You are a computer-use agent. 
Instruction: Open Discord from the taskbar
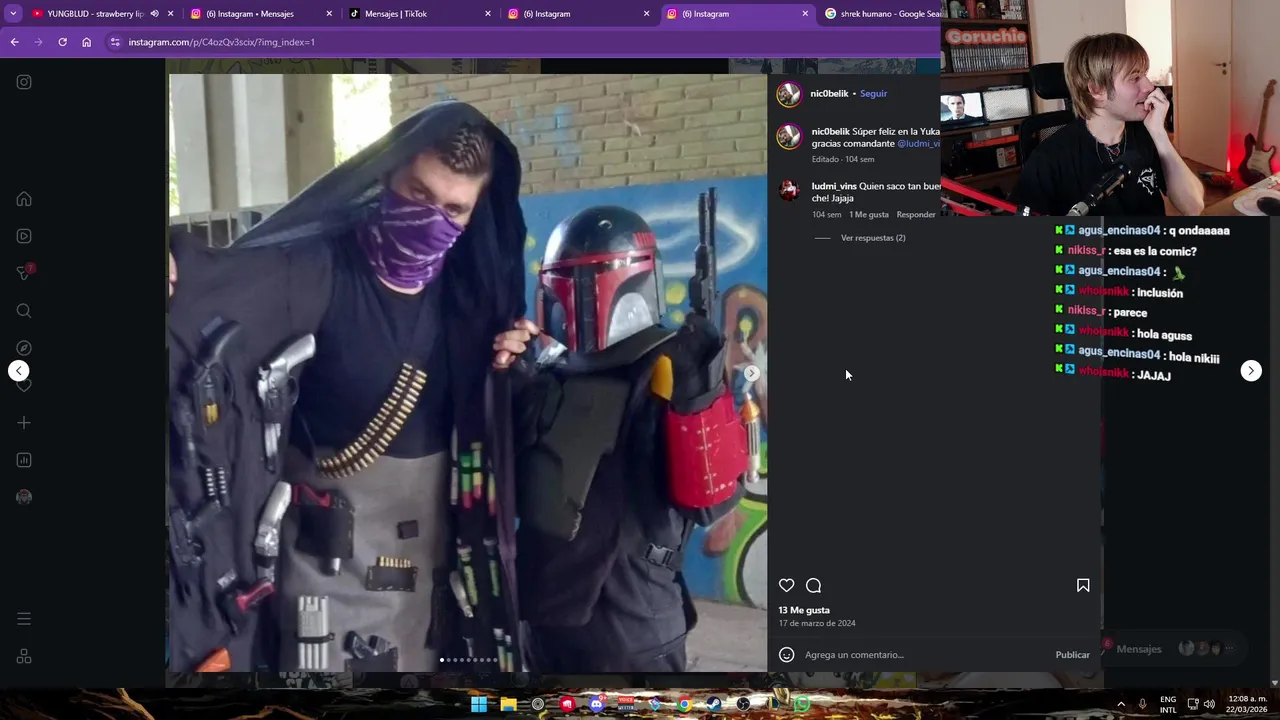pos(596,704)
